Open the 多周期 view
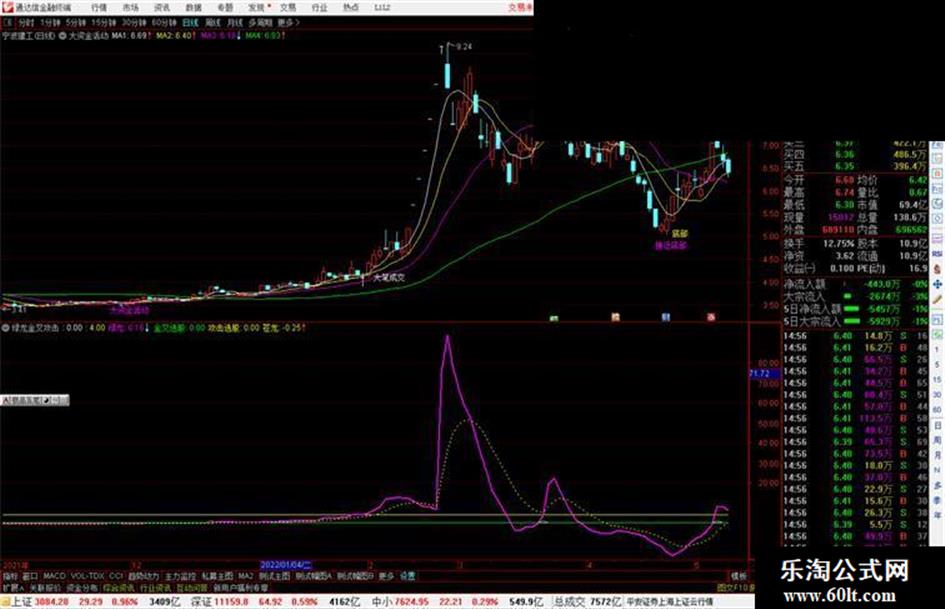The height and width of the screenshot is (609, 945). (260, 22)
